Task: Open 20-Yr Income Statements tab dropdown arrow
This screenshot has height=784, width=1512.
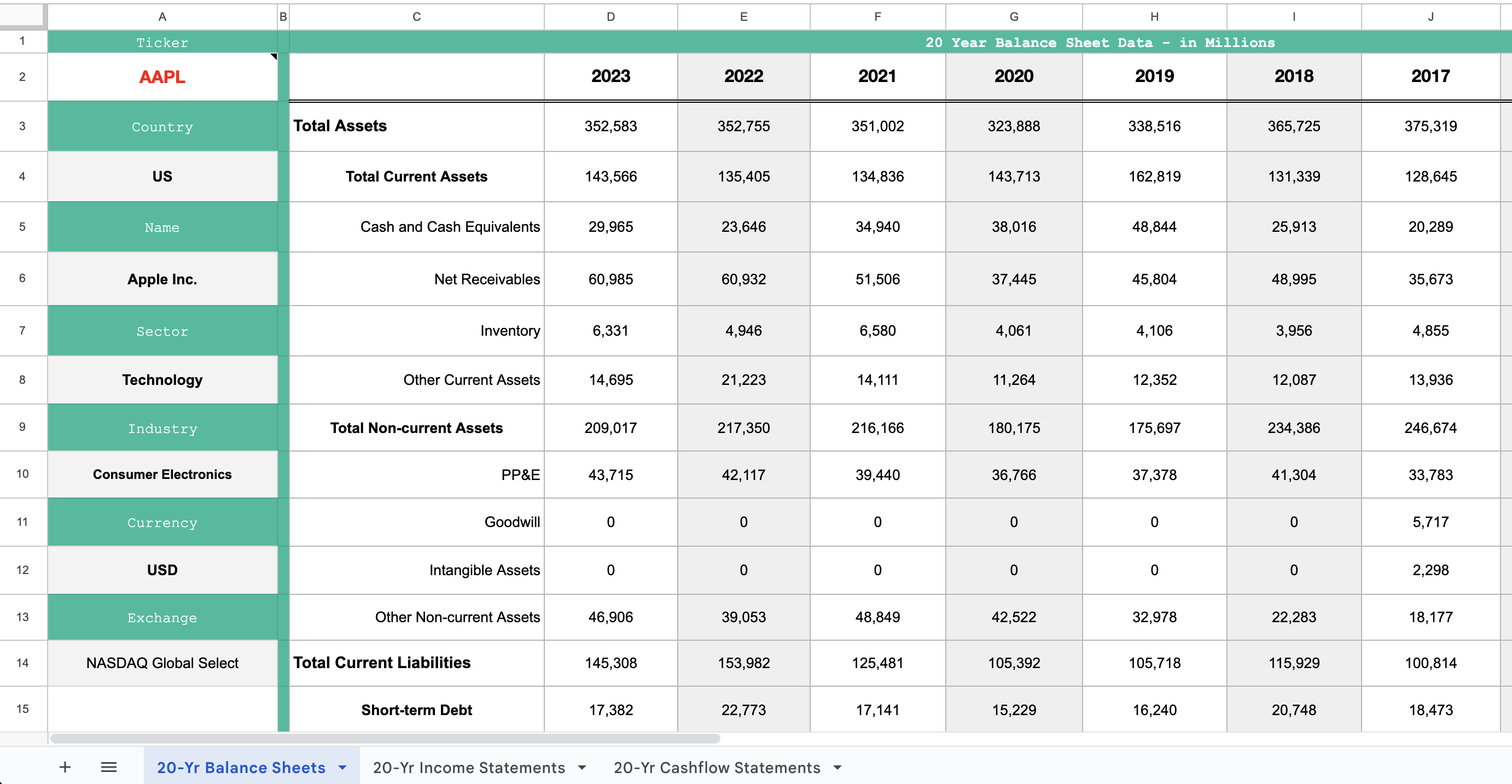Action: point(582,767)
